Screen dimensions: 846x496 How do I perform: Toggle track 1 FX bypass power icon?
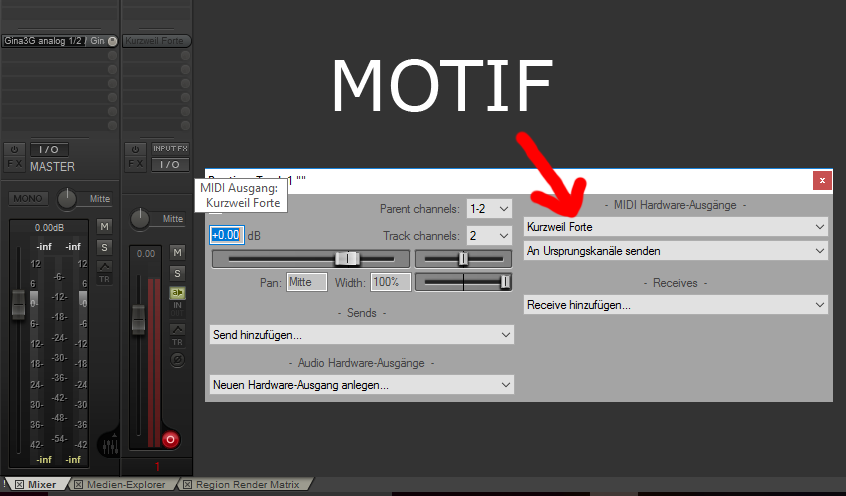coord(135,149)
